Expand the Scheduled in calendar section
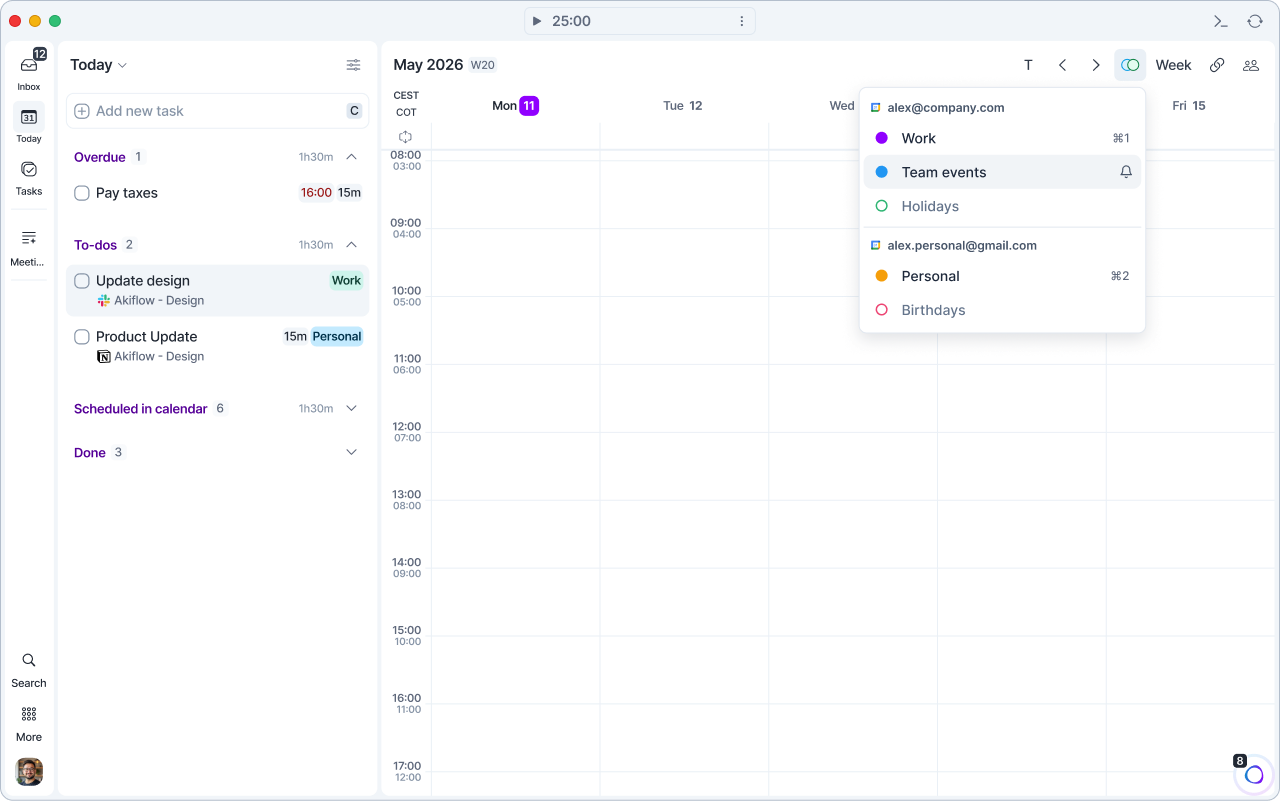 point(351,409)
